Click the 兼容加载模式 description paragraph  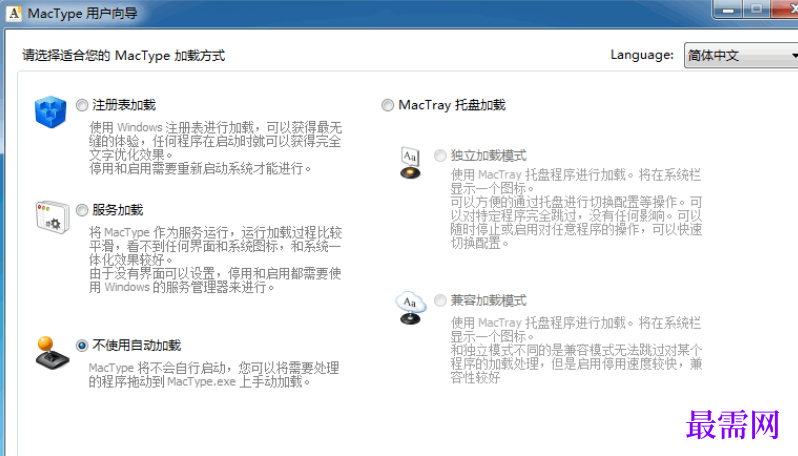[x=576, y=350]
